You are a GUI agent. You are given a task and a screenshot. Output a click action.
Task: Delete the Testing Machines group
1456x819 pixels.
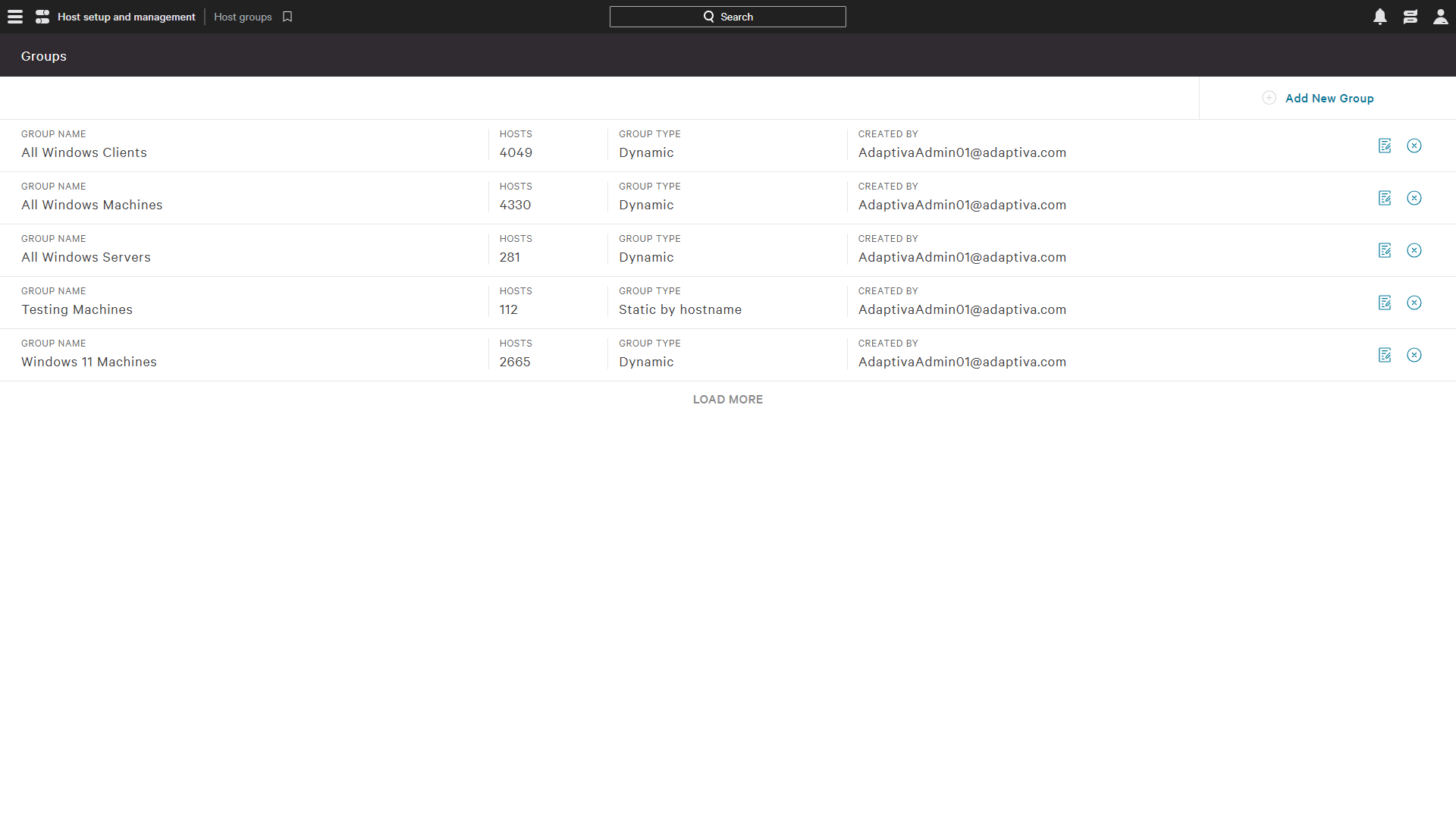[1414, 303]
